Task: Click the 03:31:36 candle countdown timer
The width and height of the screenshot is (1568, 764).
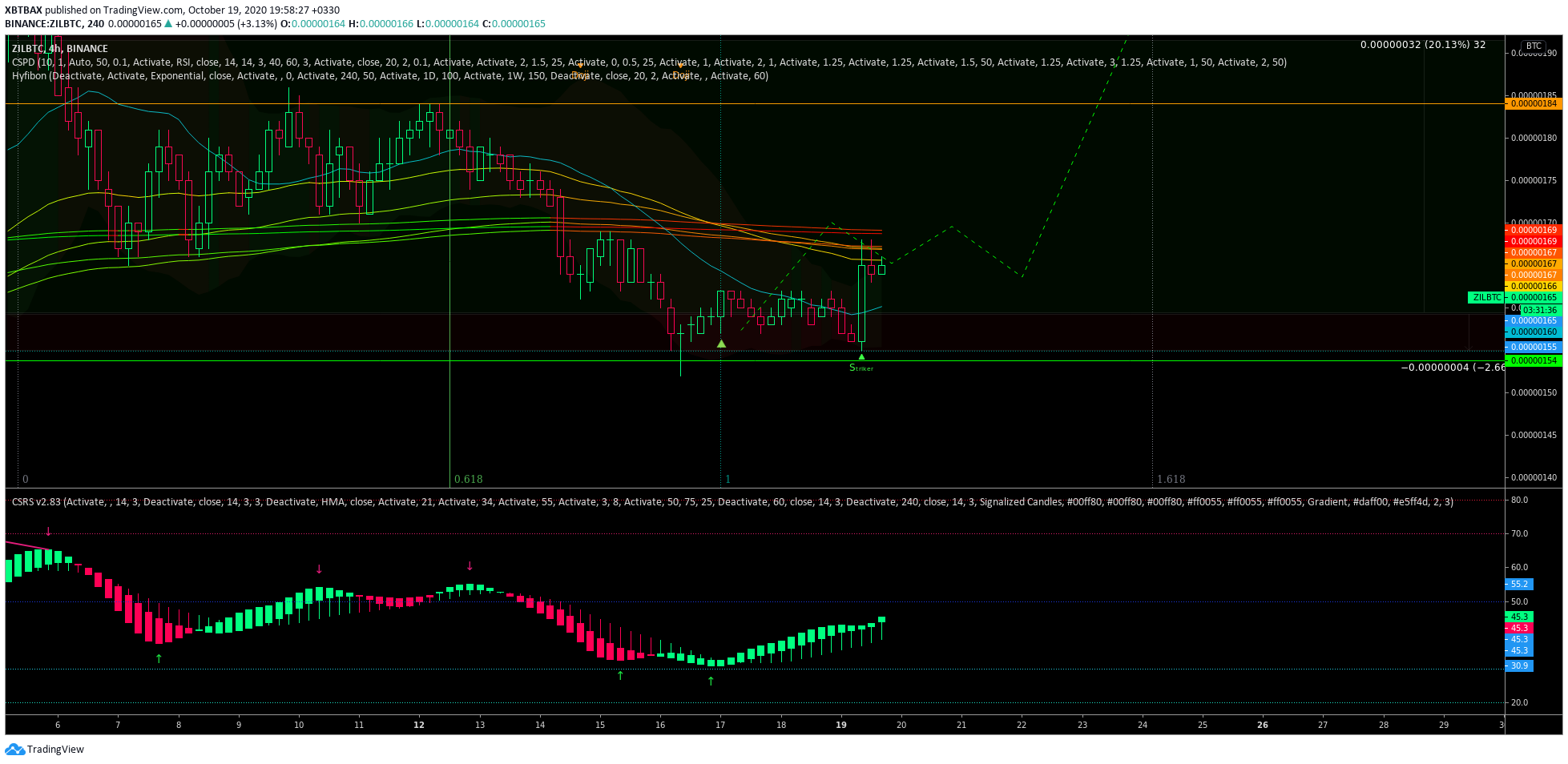Action: [1539, 310]
